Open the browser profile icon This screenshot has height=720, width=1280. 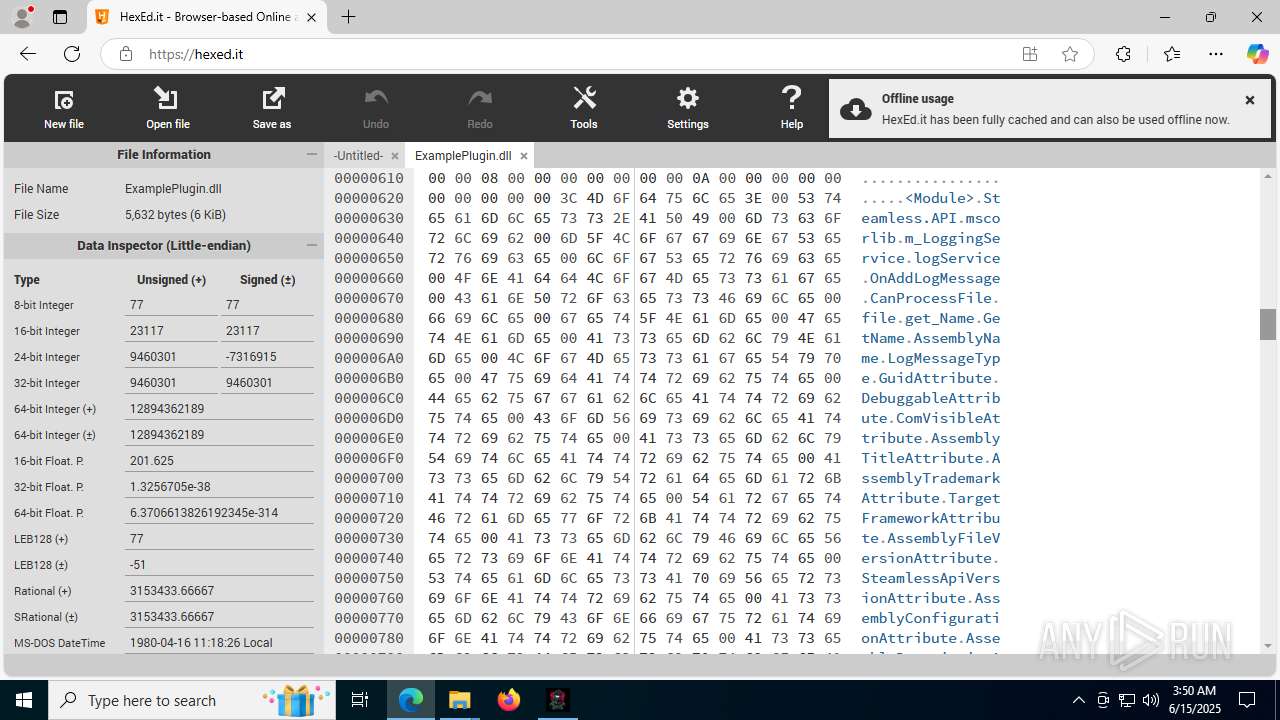pos(21,17)
